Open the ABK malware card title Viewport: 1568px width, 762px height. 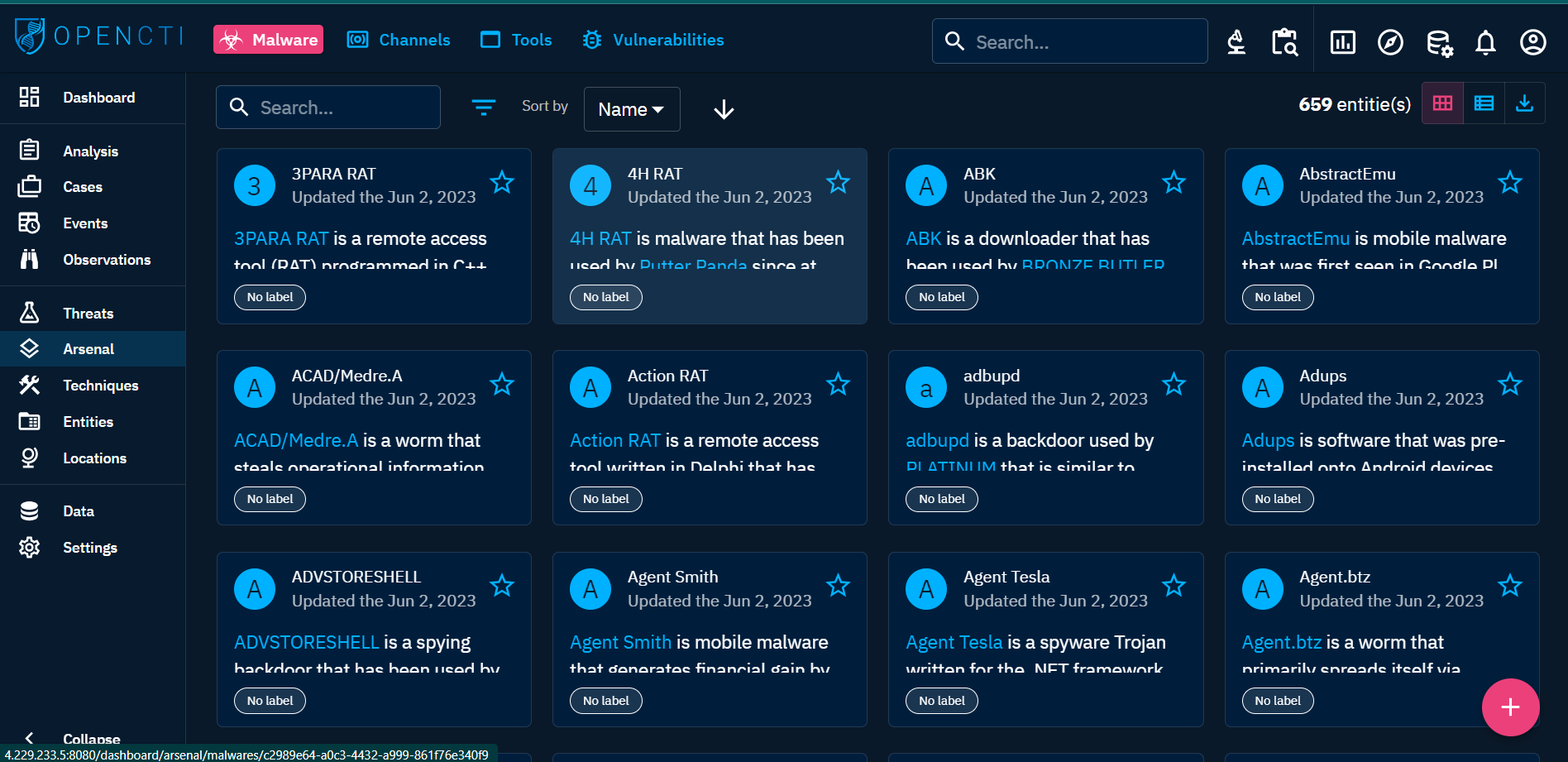pos(979,174)
